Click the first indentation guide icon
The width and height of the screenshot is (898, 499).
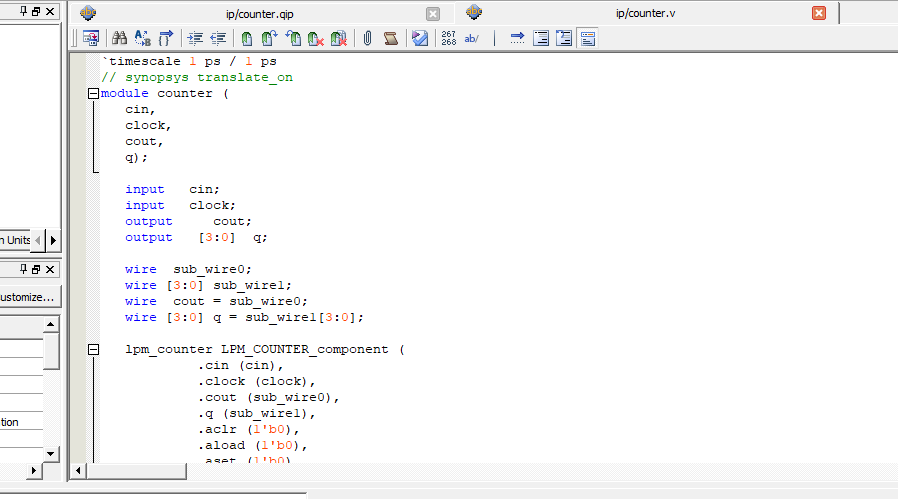pos(541,38)
